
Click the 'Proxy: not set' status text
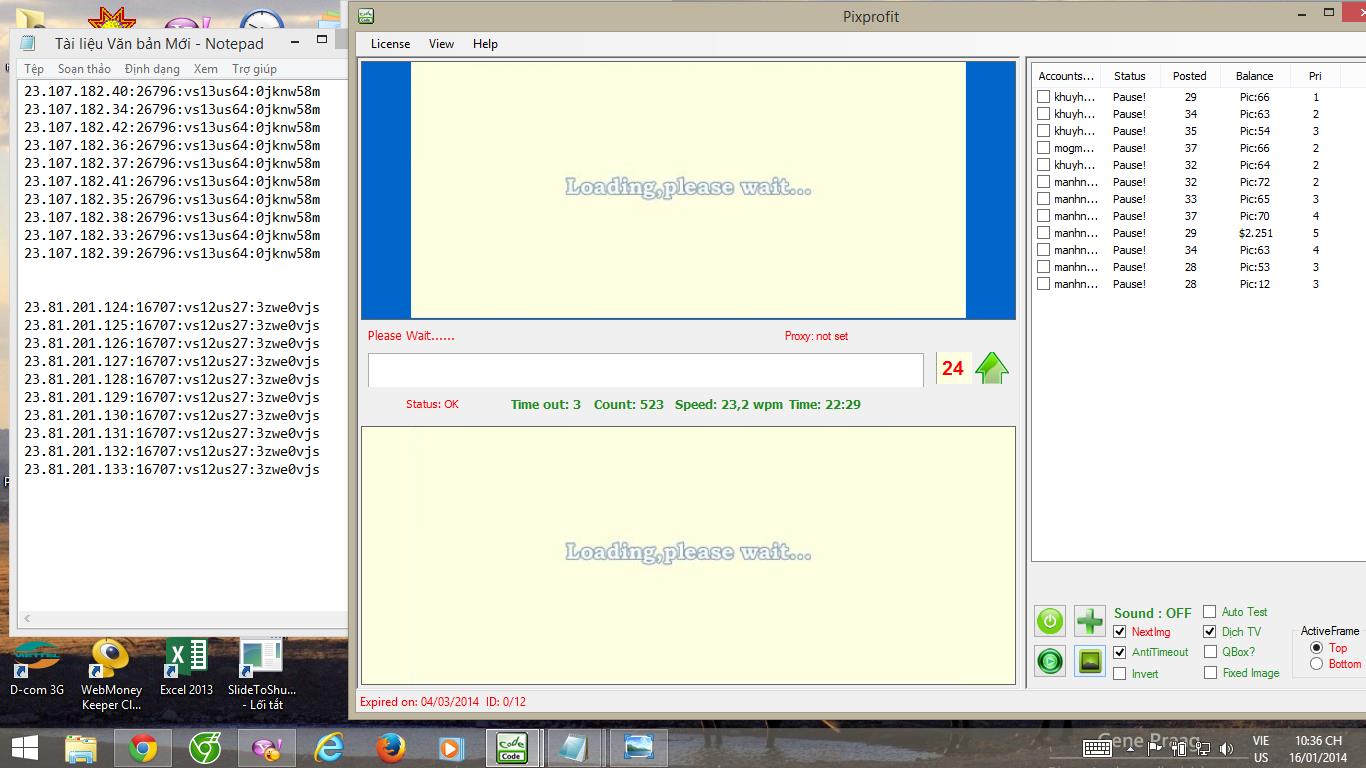point(816,336)
